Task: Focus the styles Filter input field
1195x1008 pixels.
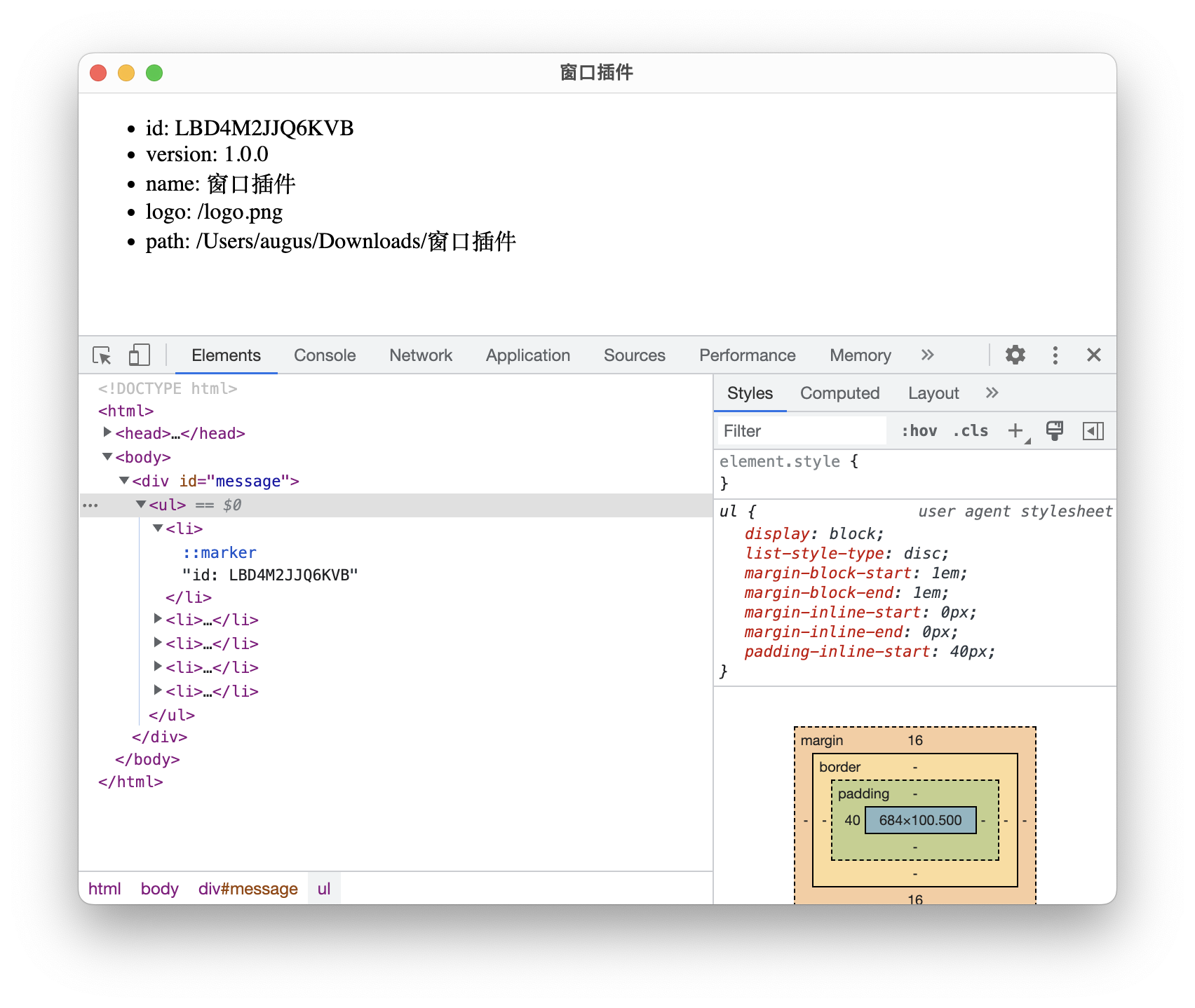Action: pyautogui.click(x=801, y=431)
